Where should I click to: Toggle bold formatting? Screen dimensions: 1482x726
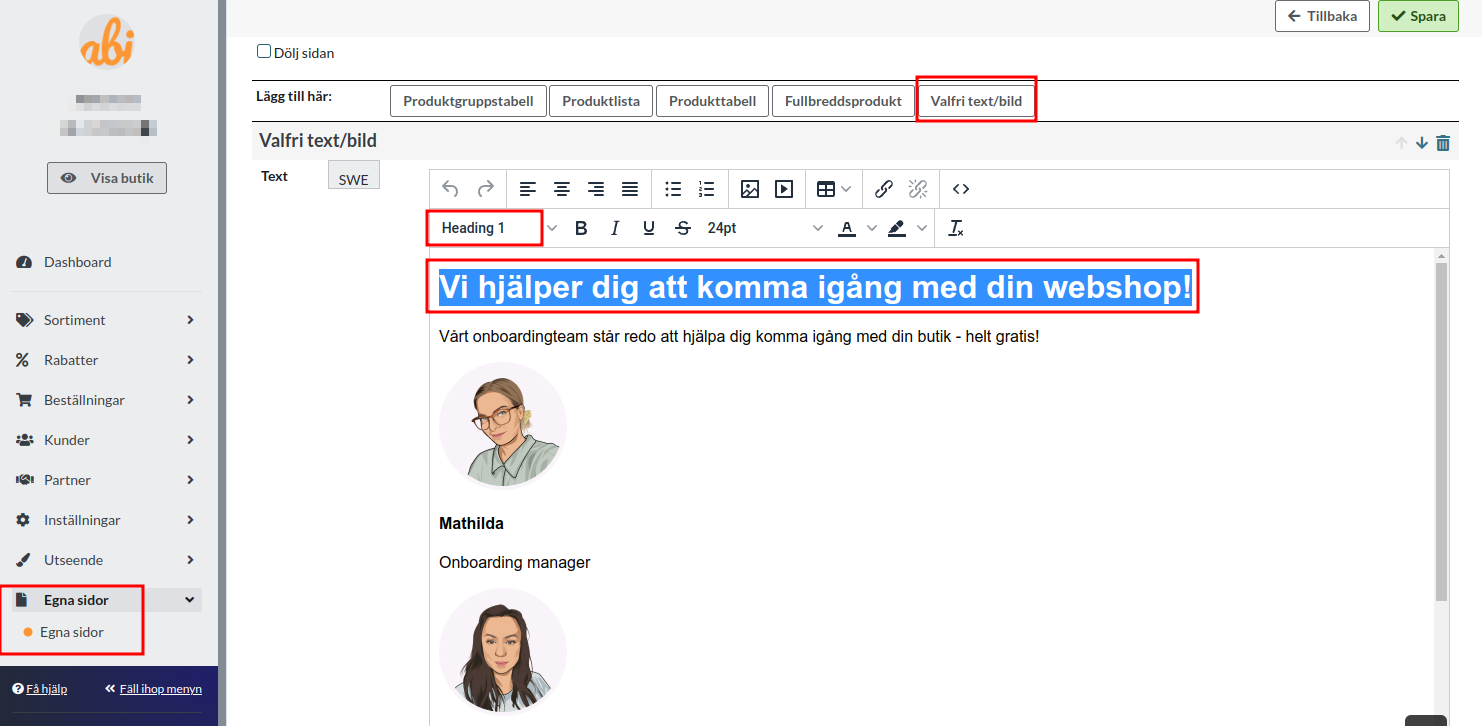pyautogui.click(x=581, y=228)
